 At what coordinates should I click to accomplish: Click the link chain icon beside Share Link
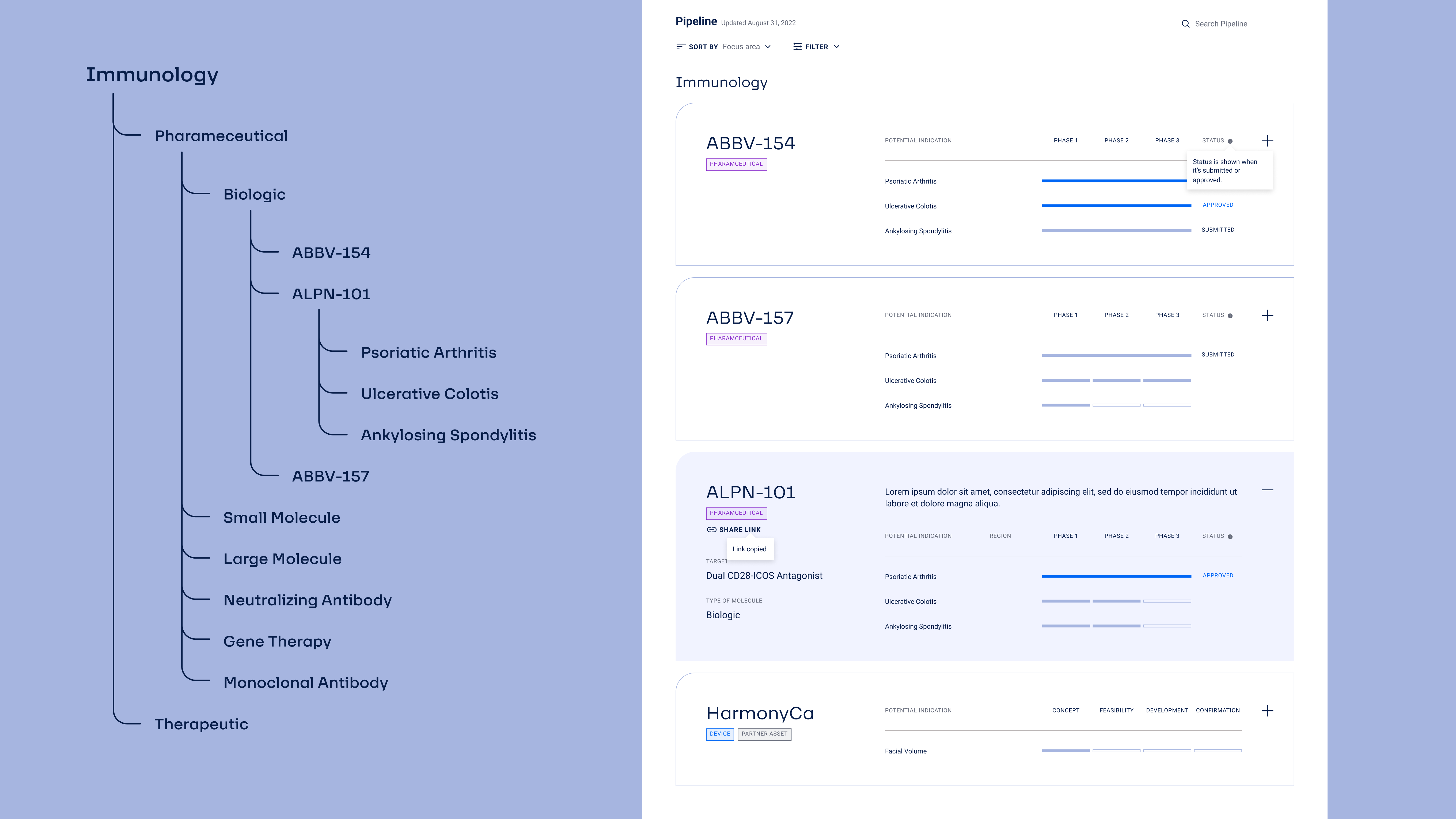(x=712, y=530)
